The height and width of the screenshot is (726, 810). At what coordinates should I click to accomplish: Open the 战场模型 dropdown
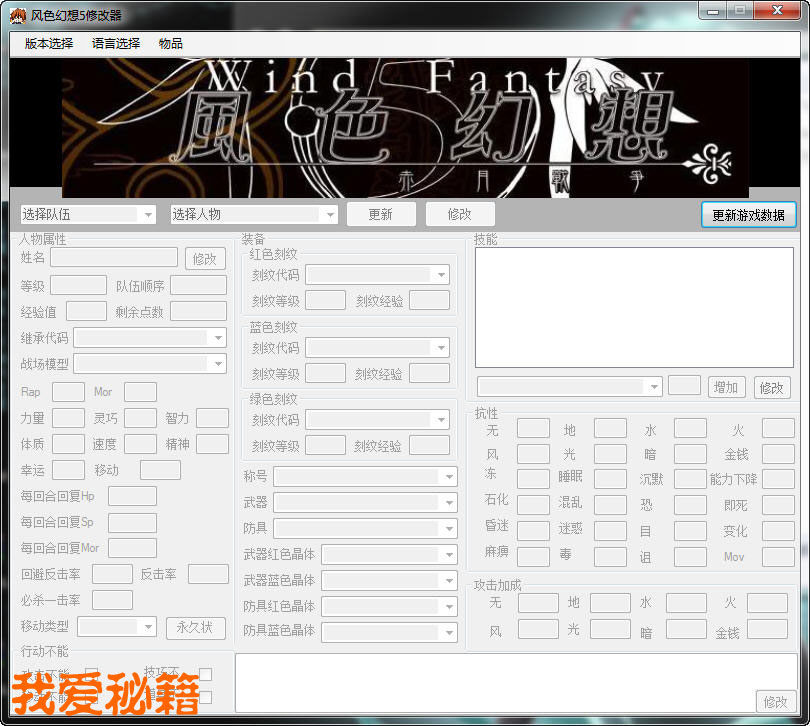[218, 364]
